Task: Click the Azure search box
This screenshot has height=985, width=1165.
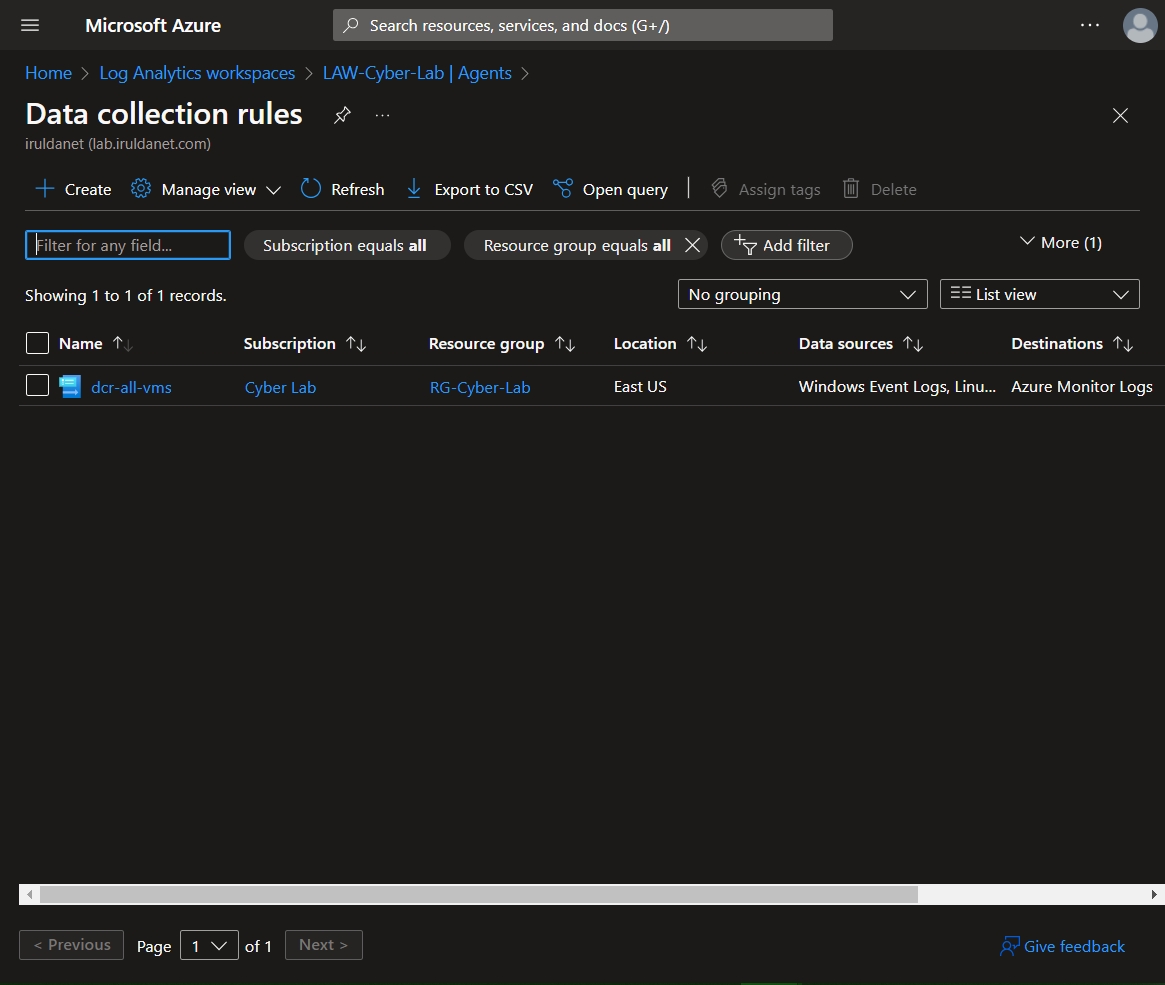Action: (x=582, y=25)
